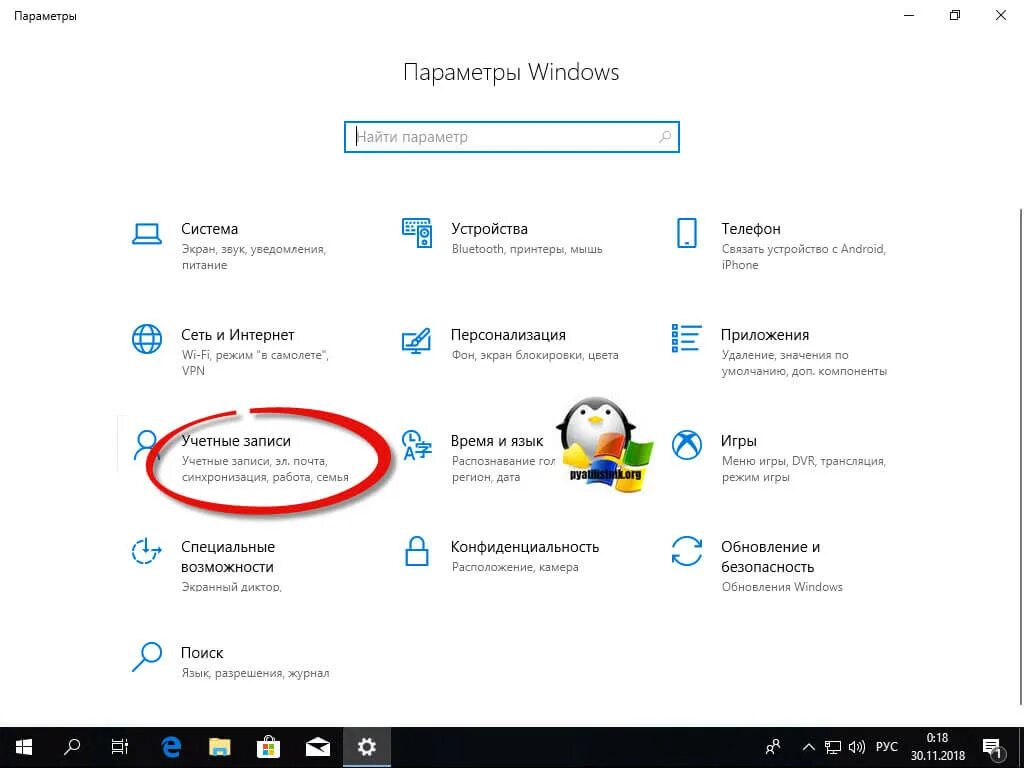Click the magnifier icon in search box
The image size is (1024, 768).
click(665, 137)
